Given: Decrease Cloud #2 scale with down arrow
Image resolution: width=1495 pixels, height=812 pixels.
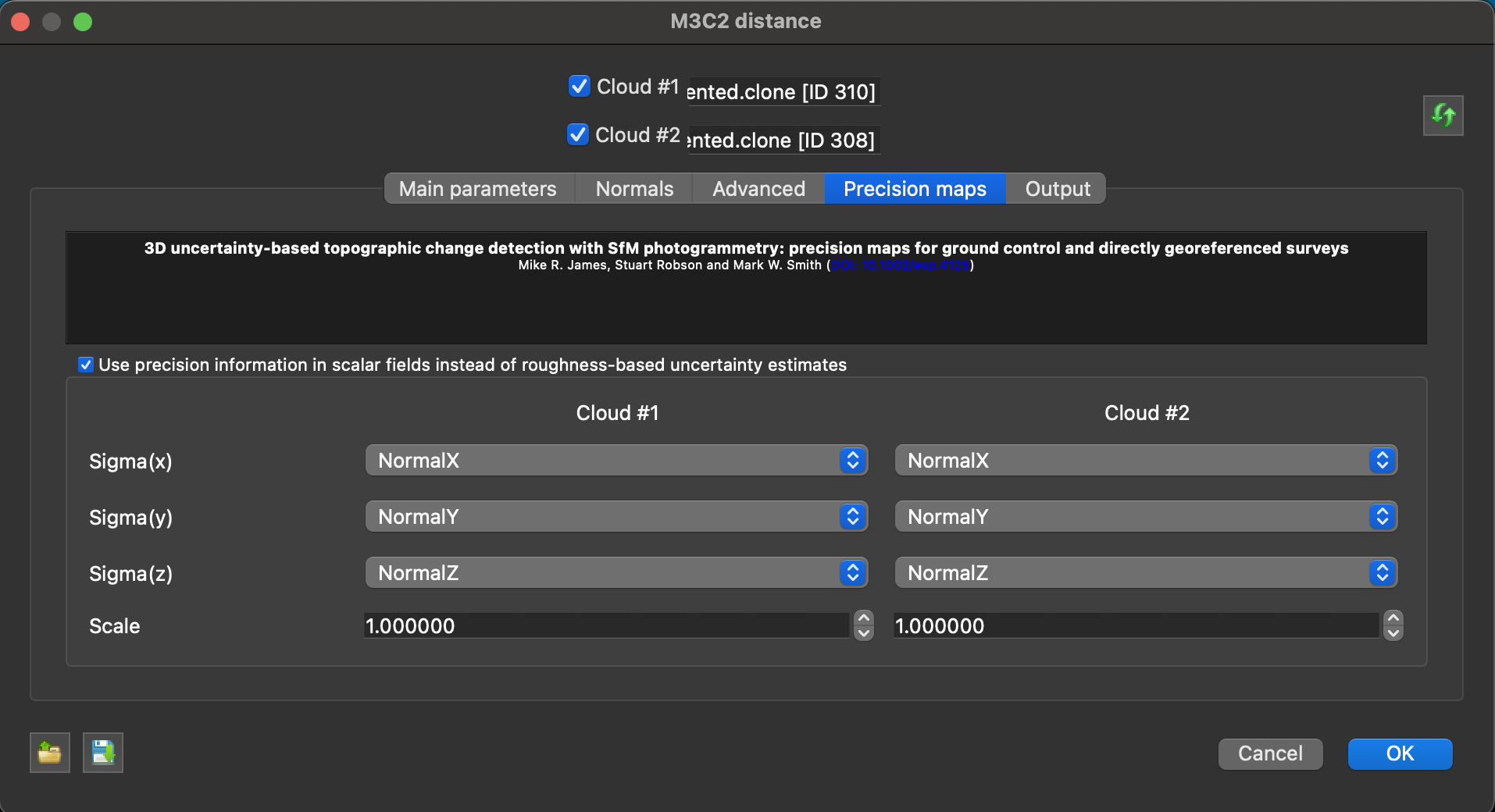Looking at the screenshot, I should click(1393, 633).
